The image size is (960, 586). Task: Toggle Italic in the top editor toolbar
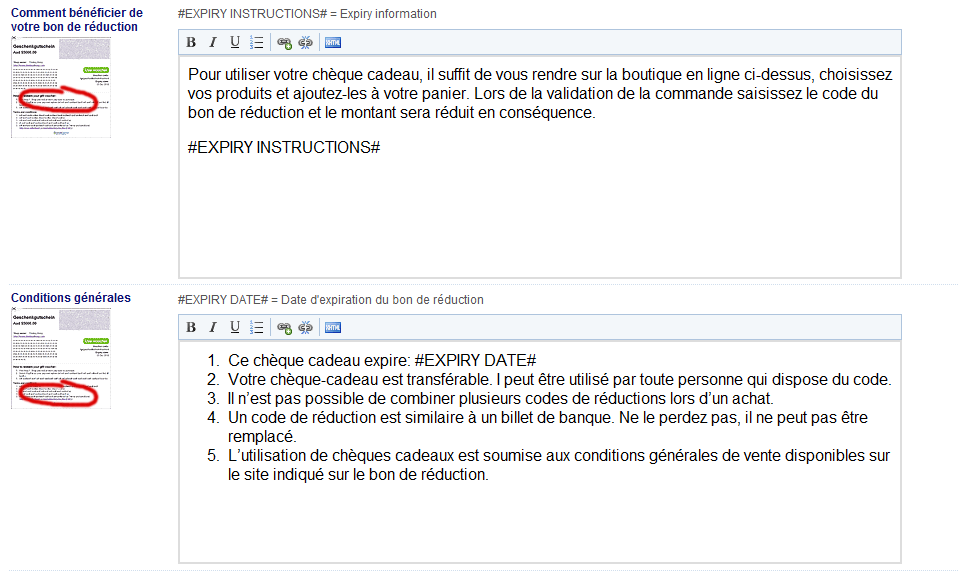(x=212, y=42)
